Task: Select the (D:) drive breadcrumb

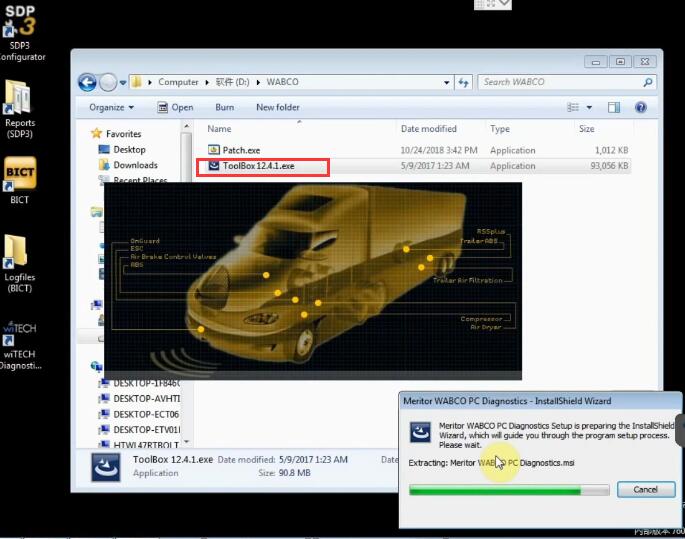Action: [x=232, y=82]
